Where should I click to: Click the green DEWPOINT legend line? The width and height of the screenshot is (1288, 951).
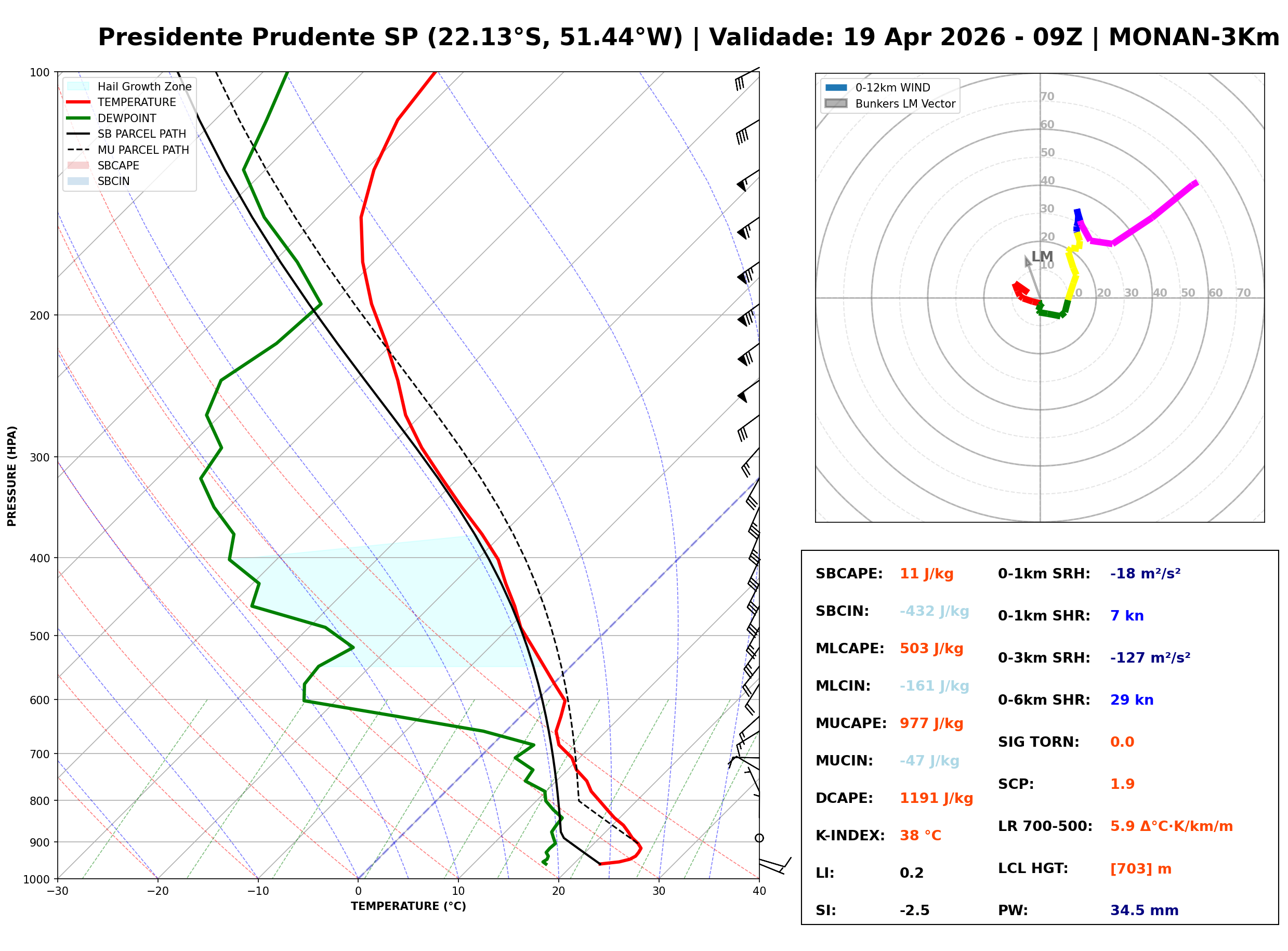tap(78, 118)
